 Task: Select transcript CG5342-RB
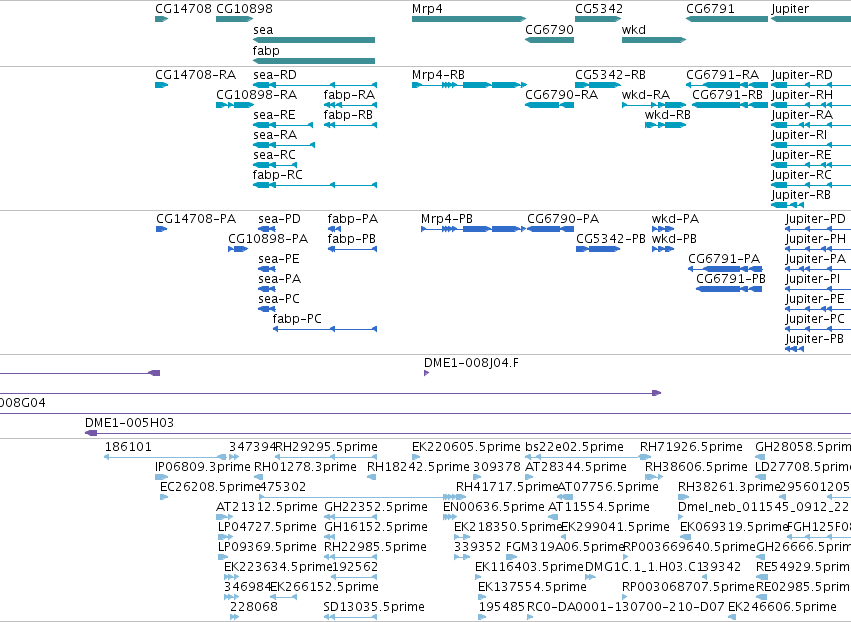point(598,85)
